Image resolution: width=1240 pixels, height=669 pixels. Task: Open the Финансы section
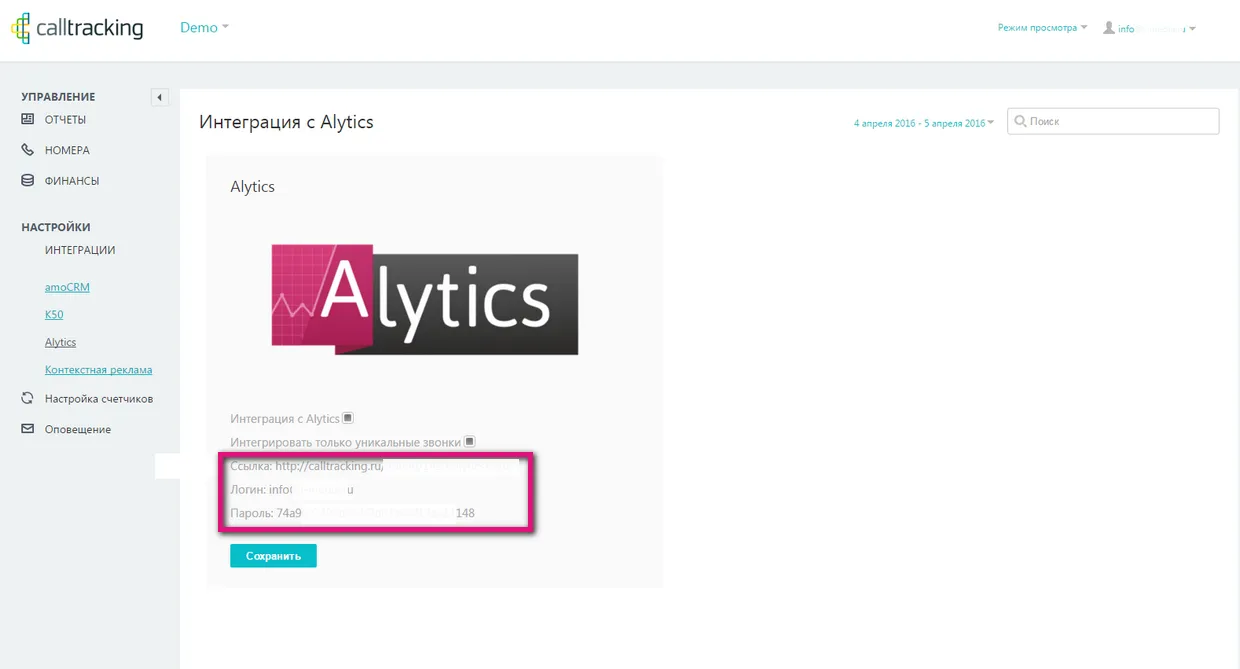tap(72, 181)
